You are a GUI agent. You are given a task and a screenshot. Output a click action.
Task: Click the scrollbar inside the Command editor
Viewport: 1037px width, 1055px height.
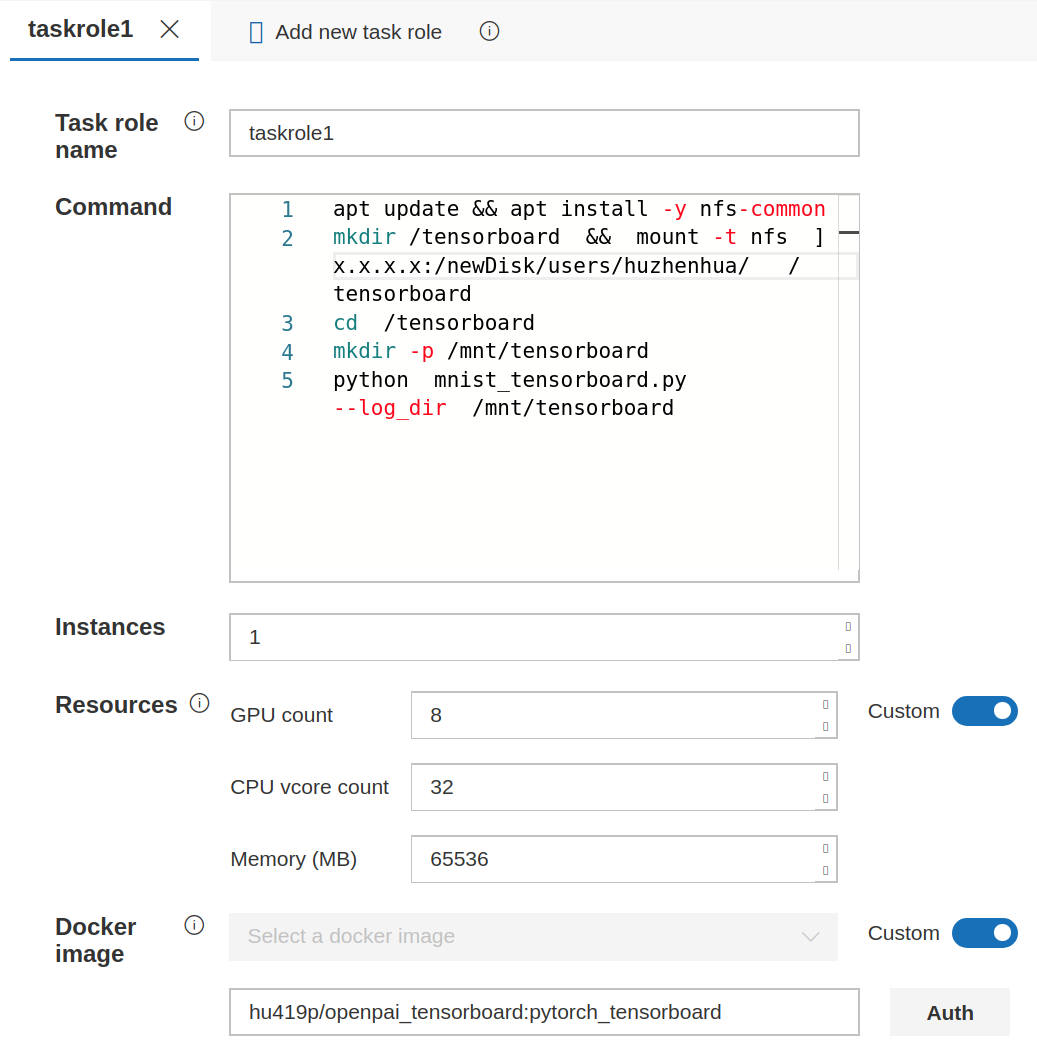click(848, 232)
